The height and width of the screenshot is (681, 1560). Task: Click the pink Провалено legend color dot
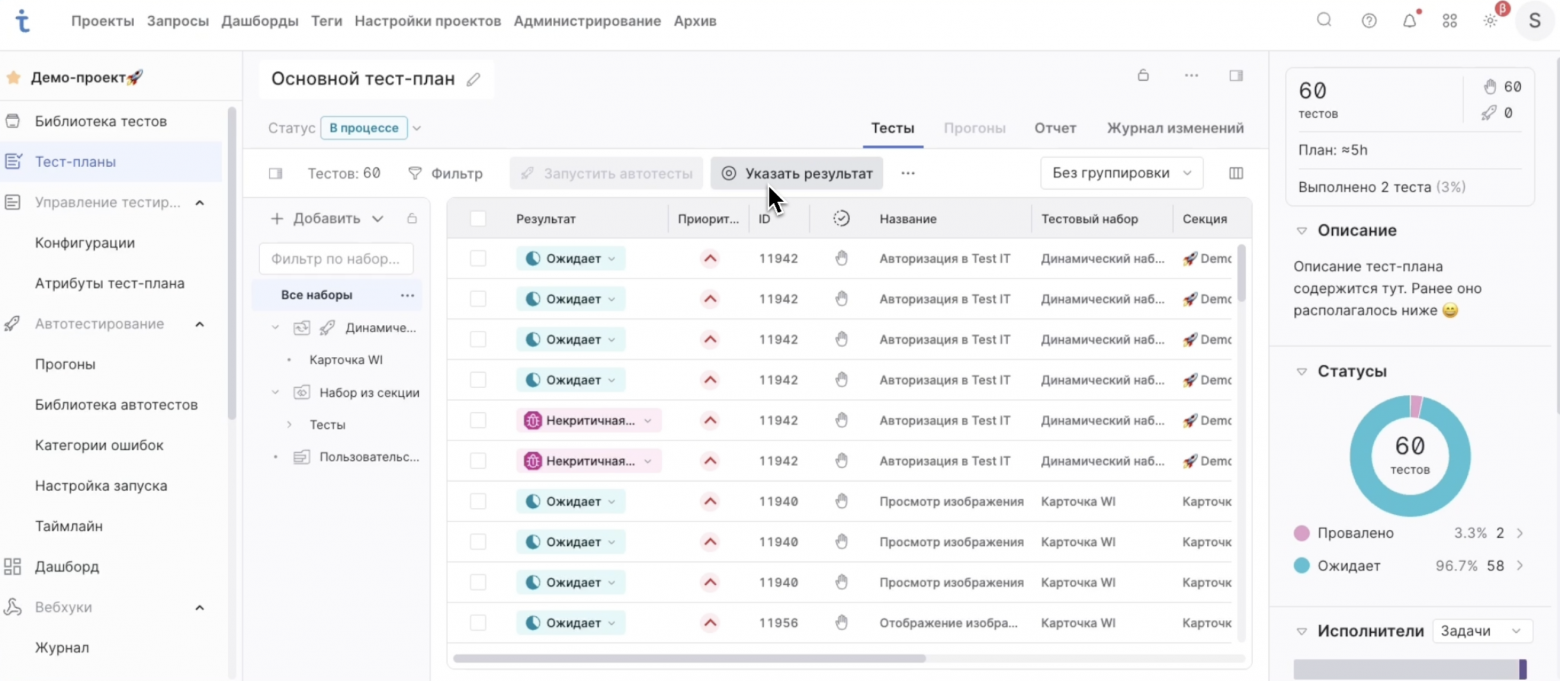tap(1302, 533)
